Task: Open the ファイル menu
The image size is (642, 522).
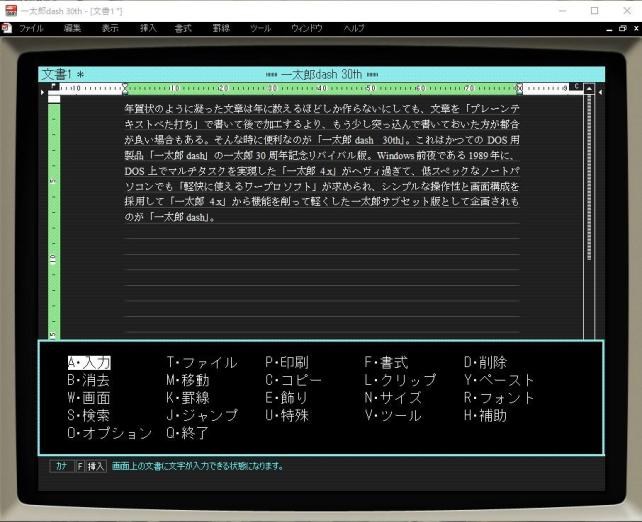Action: point(31,28)
